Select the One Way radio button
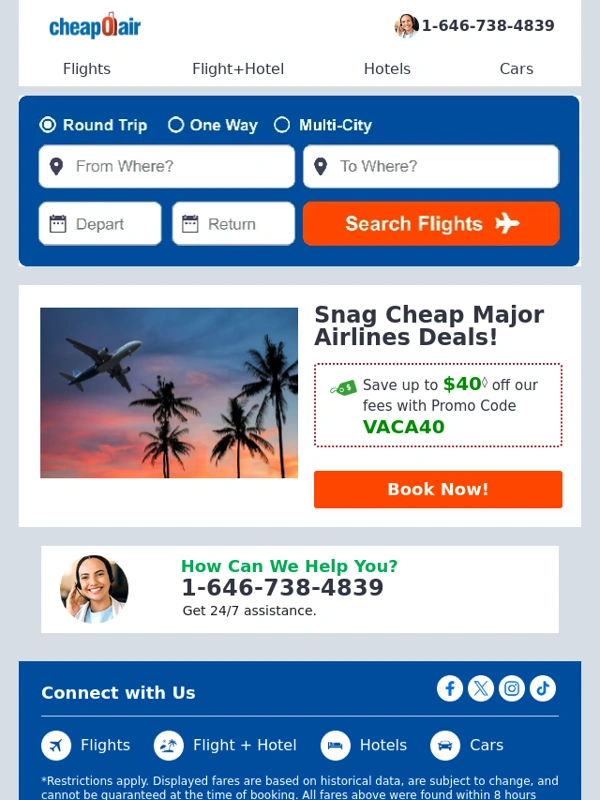This screenshot has height=800, width=600. coord(176,125)
